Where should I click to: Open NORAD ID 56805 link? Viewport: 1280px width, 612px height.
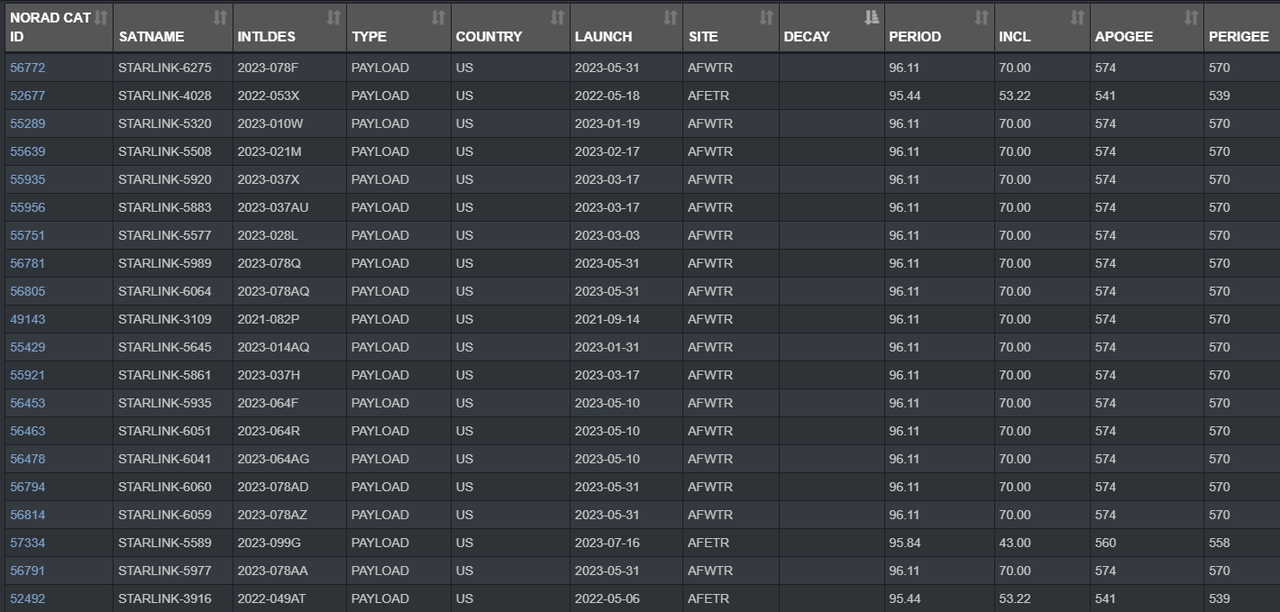pyautogui.click(x=27, y=292)
